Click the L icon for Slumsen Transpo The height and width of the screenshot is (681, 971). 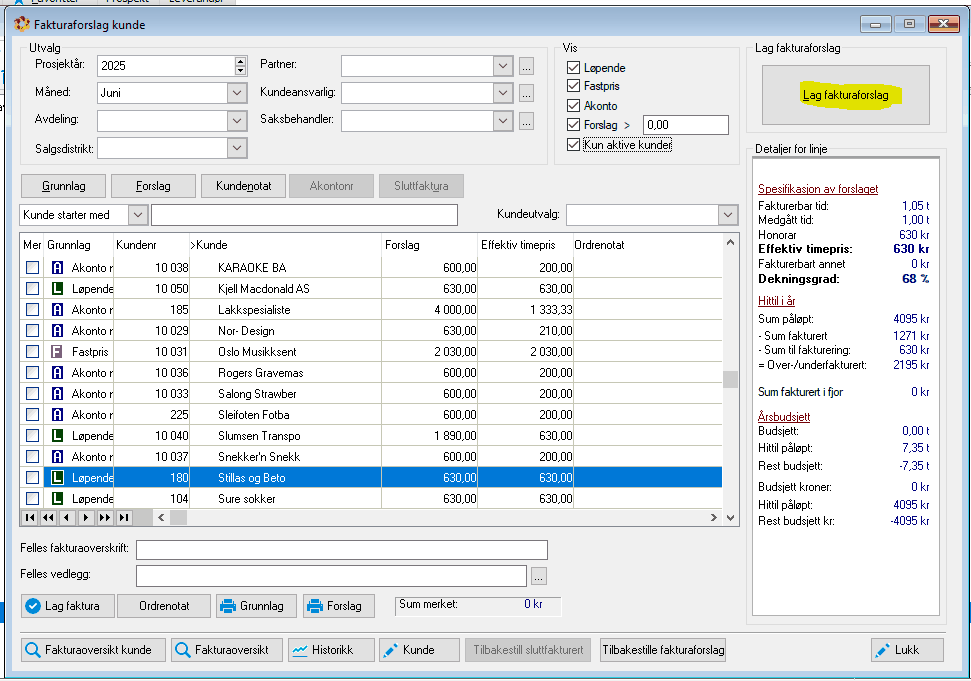(x=57, y=435)
